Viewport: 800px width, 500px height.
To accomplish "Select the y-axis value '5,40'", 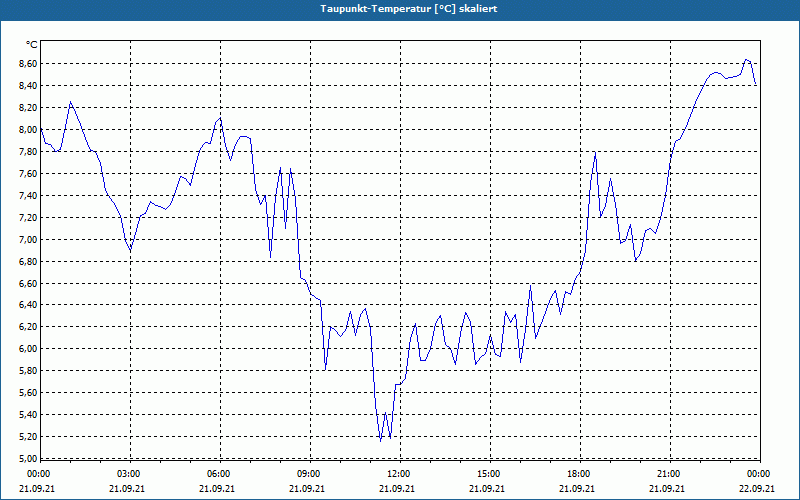I will [x=28, y=415].
